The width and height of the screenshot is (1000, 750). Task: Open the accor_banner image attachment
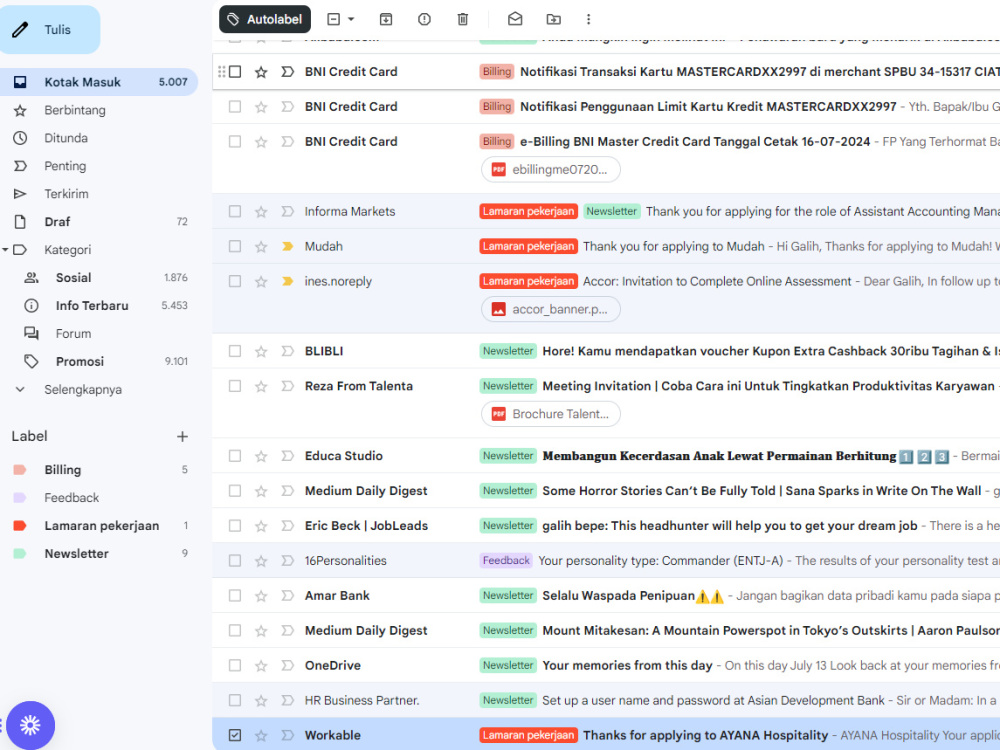point(550,309)
